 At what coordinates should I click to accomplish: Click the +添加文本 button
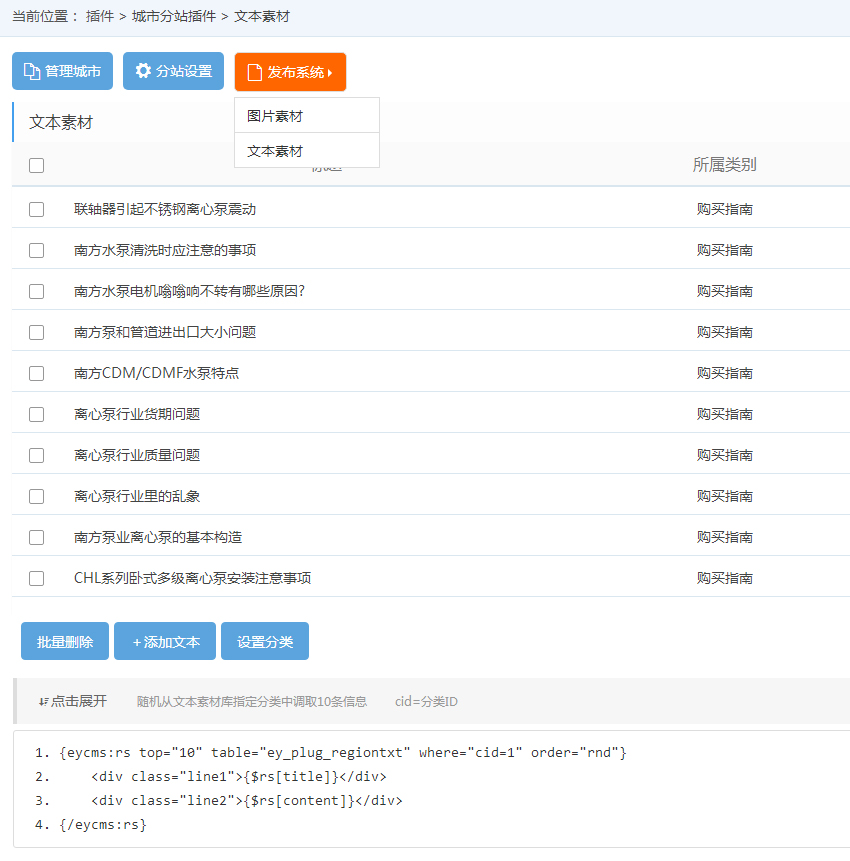(166, 642)
